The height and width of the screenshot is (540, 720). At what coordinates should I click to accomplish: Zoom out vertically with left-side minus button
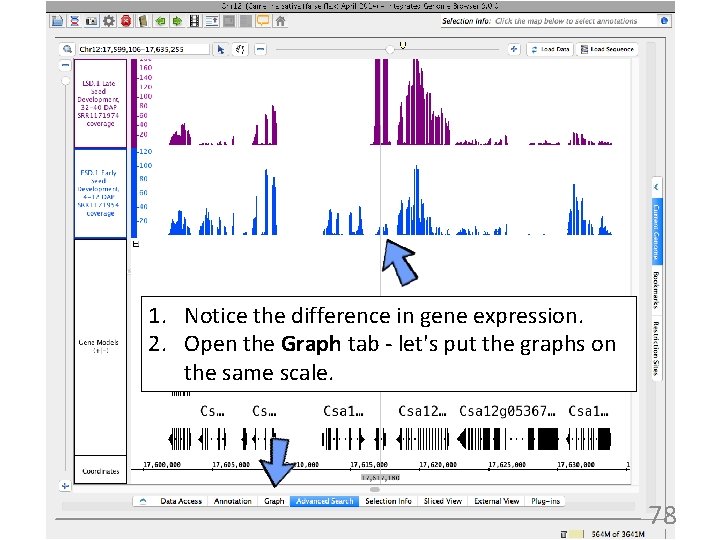coord(65,66)
